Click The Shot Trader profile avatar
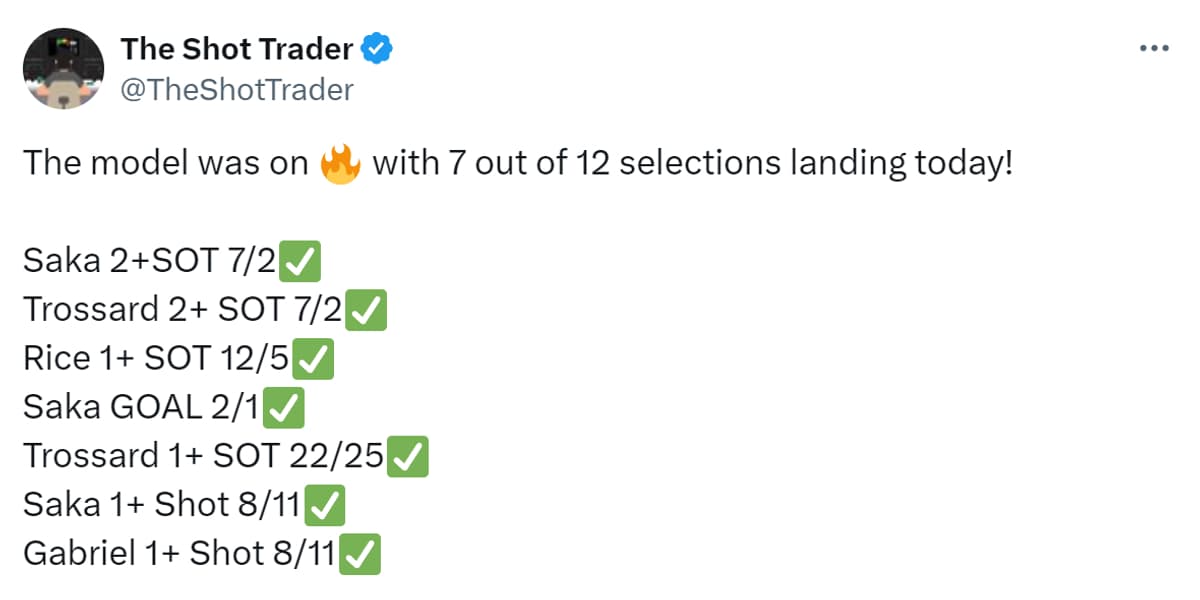Viewport: 1200px width, 600px height. 63,68
